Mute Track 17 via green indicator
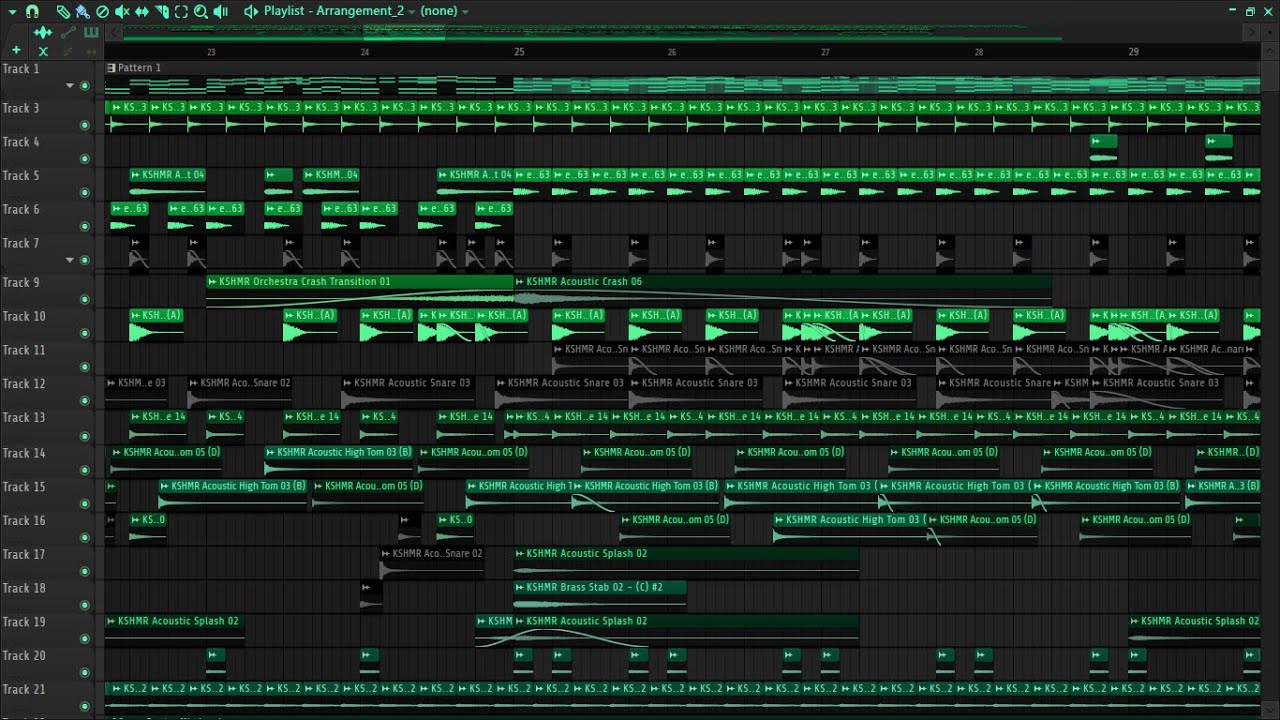Screen dimensions: 1280x720 [x=84, y=571]
